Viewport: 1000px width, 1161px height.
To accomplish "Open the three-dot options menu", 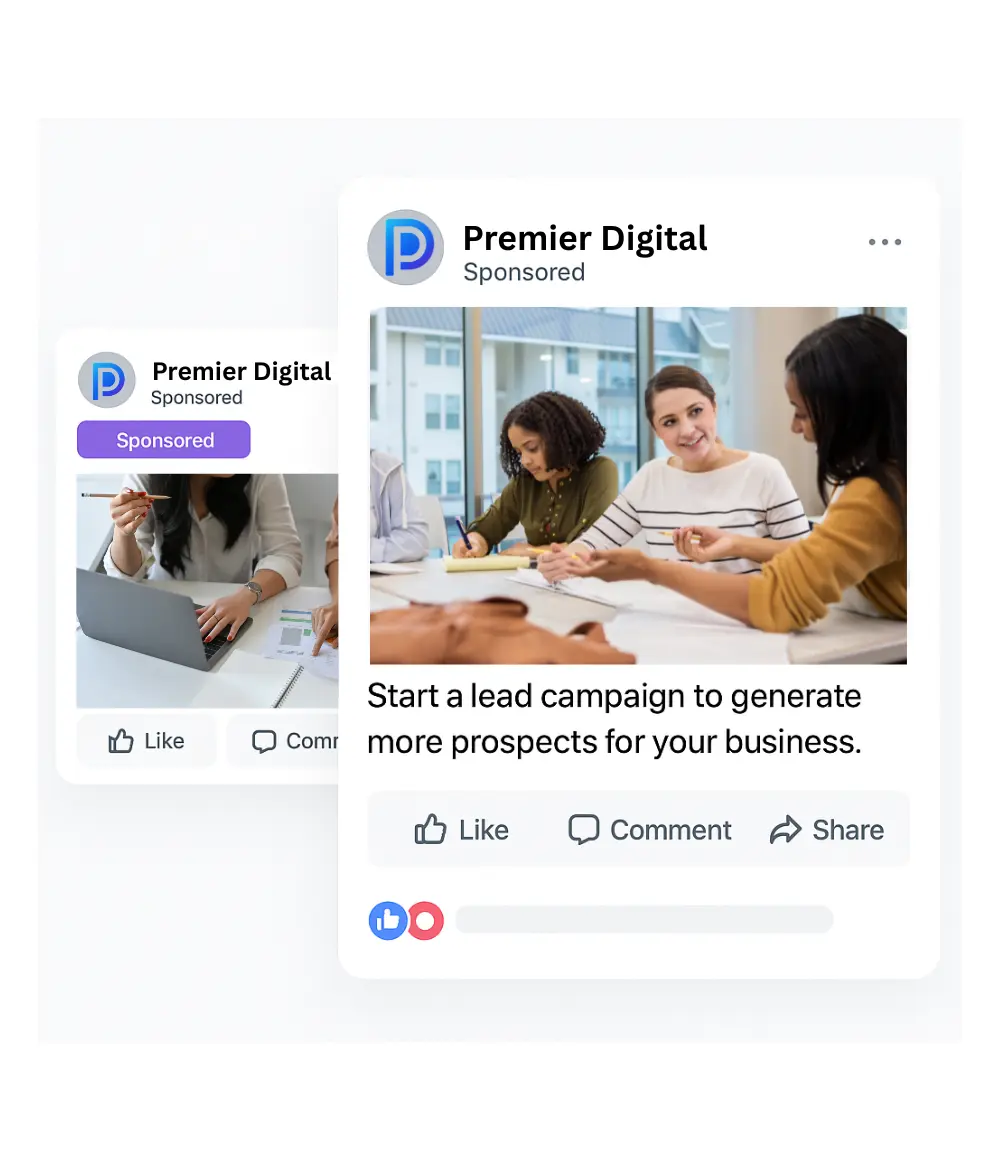I will click(x=885, y=242).
